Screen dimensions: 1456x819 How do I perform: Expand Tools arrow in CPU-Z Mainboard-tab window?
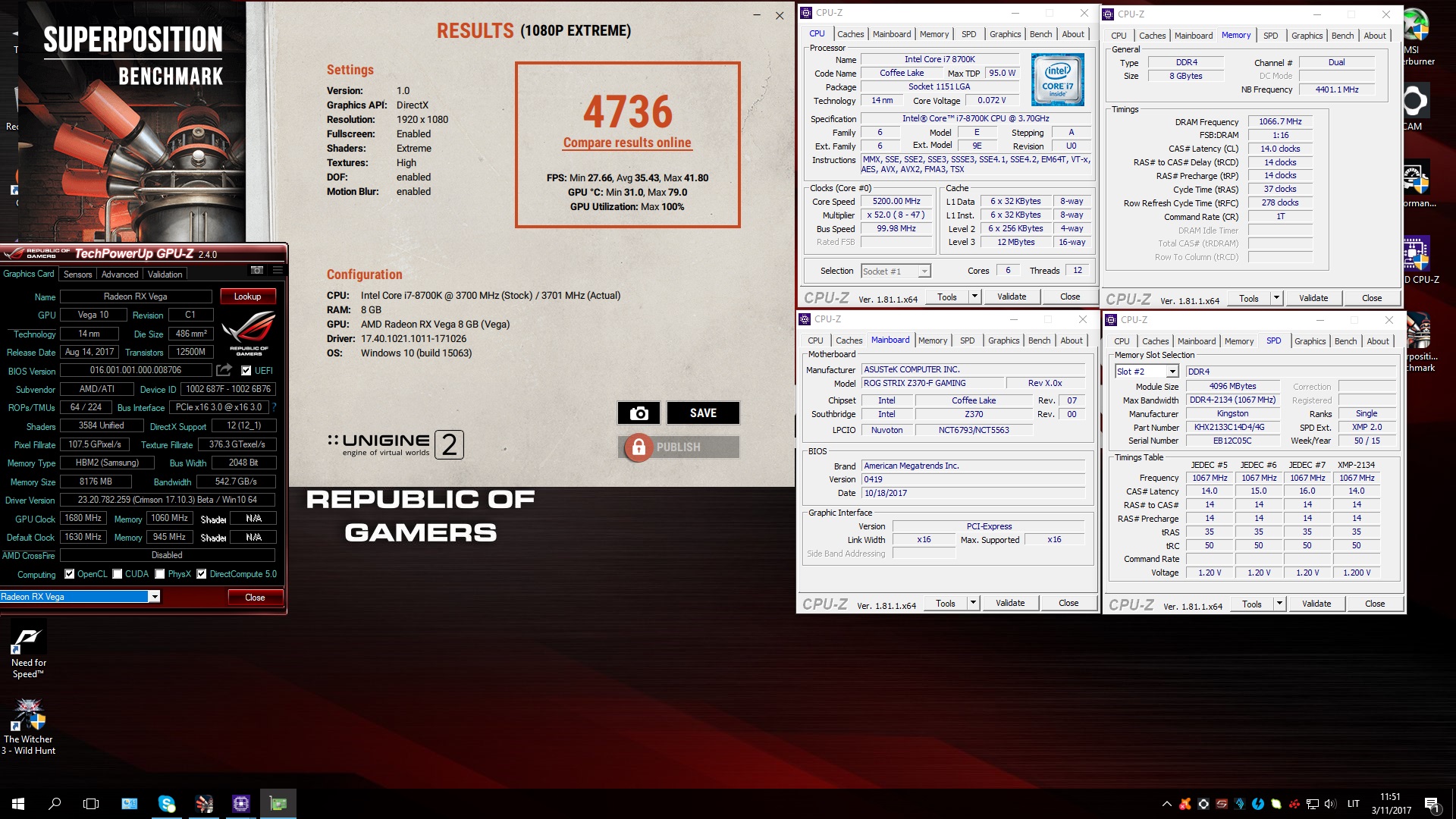973,603
